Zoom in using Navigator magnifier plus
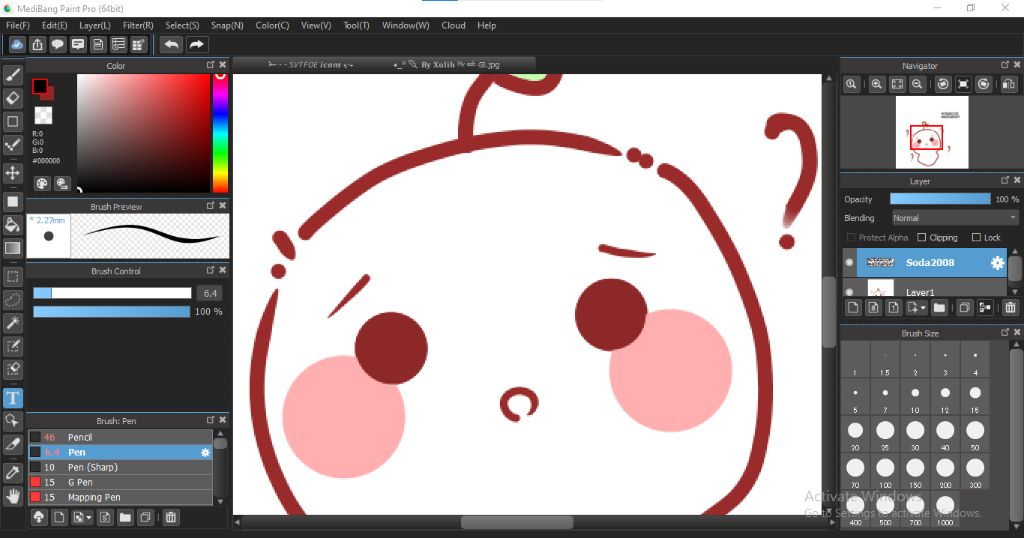The image size is (1024, 538). tap(876, 84)
